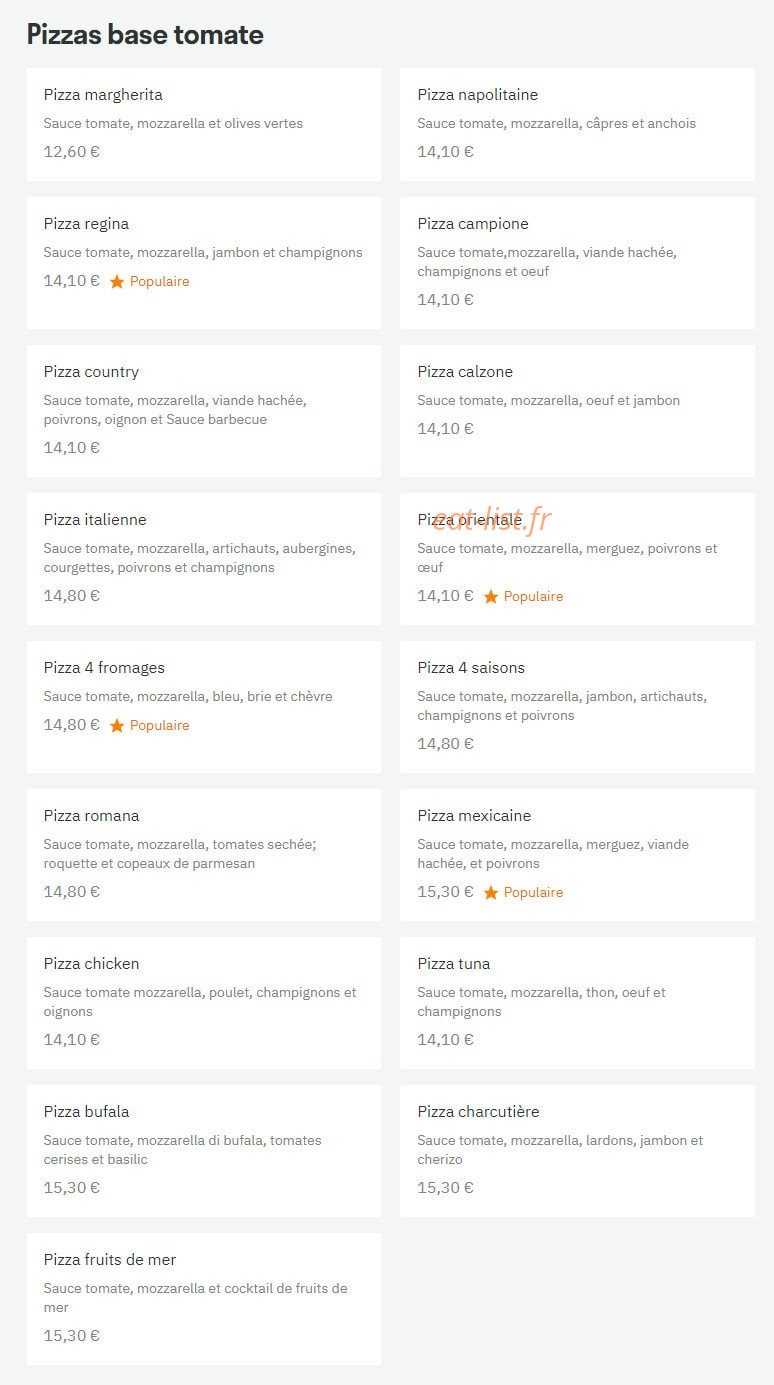Select the Pizza fruits de mer card

point(204,1299)
